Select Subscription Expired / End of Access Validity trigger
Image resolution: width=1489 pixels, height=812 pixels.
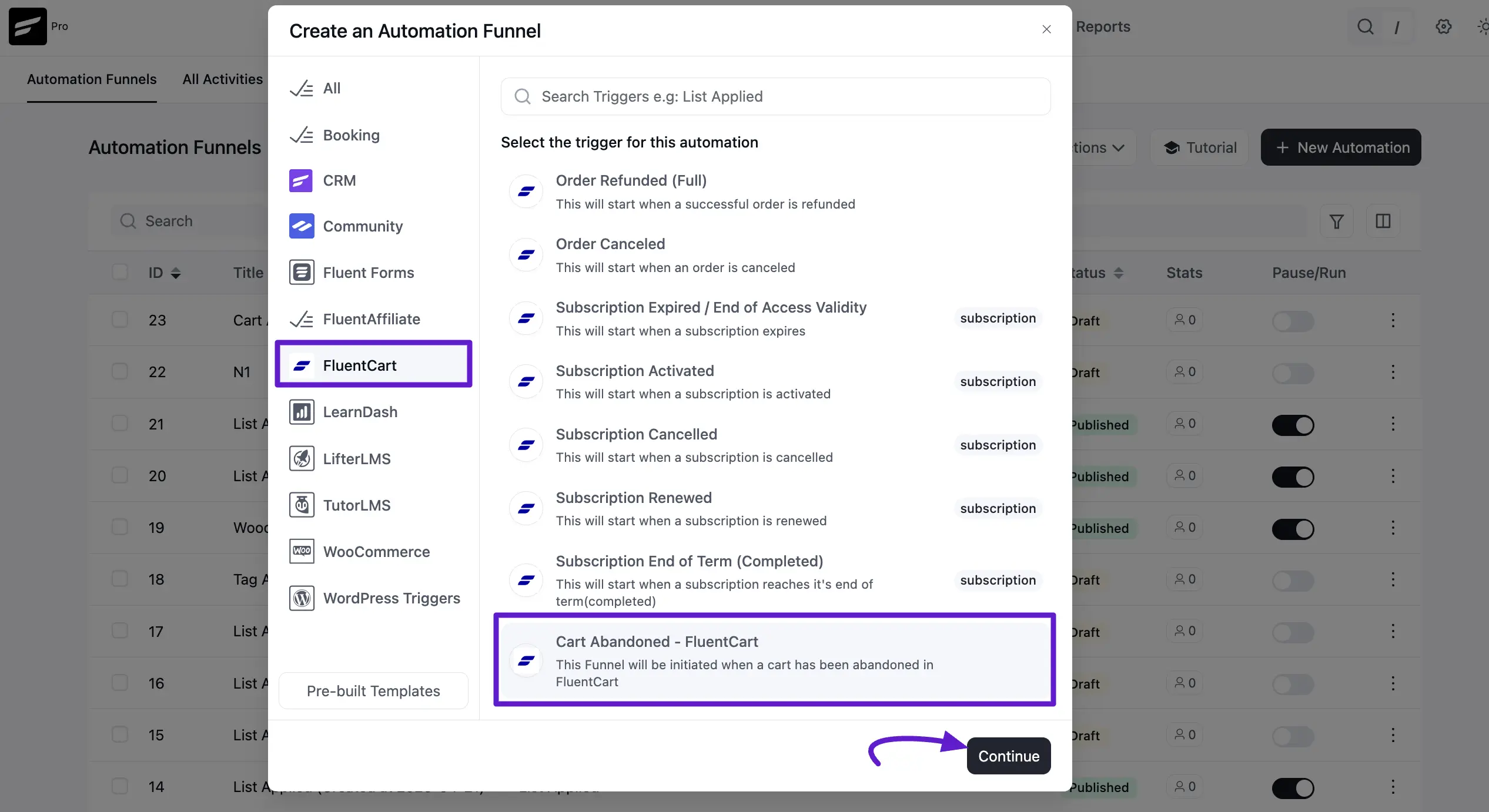click(x=775, y=318)
